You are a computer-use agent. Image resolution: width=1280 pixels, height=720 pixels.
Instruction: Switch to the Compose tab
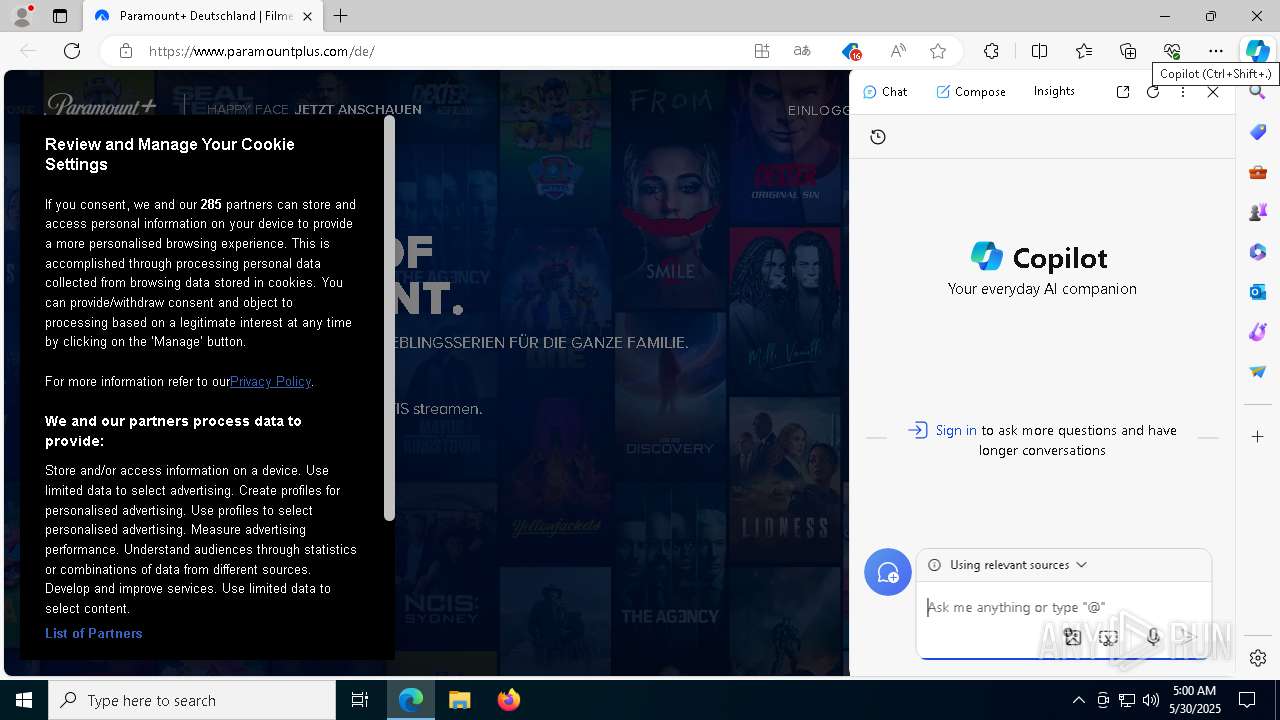pyautogui.click(x=971, y=92)
